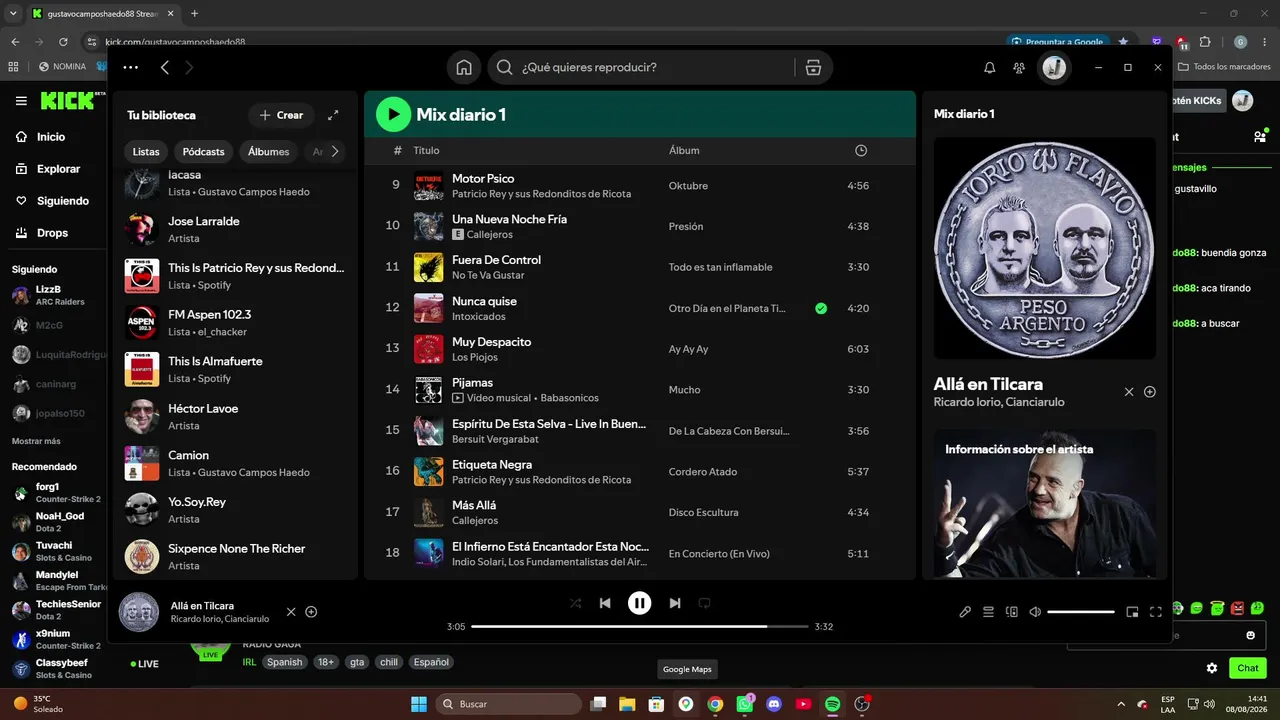Select the Muy Despacito track title
The image size is (1280, 720).
click(x=492, y=342)
